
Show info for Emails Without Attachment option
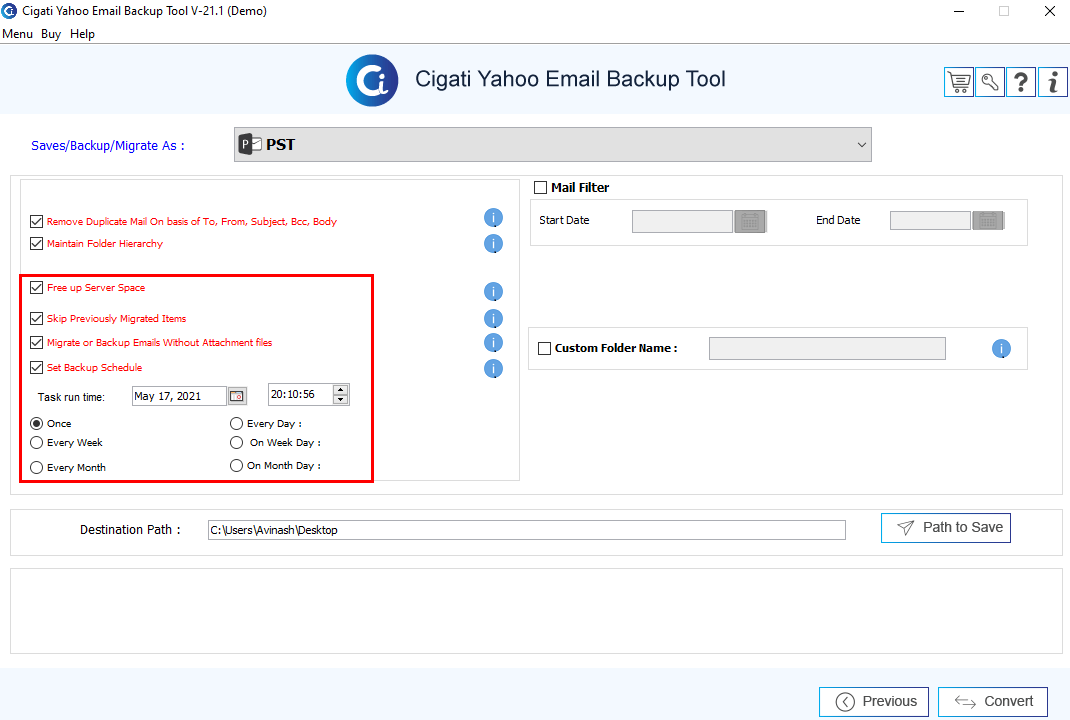point(493,343)
